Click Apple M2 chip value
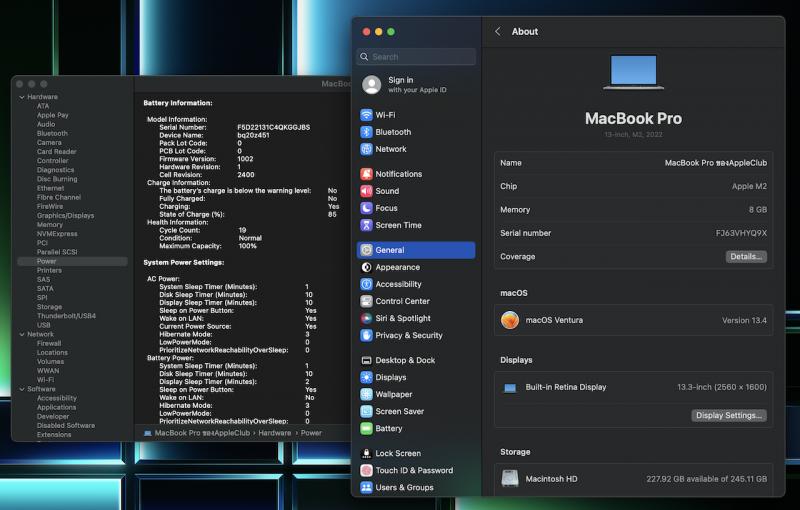Viewport: 800px width, 510px height. [x=749, y=186]
